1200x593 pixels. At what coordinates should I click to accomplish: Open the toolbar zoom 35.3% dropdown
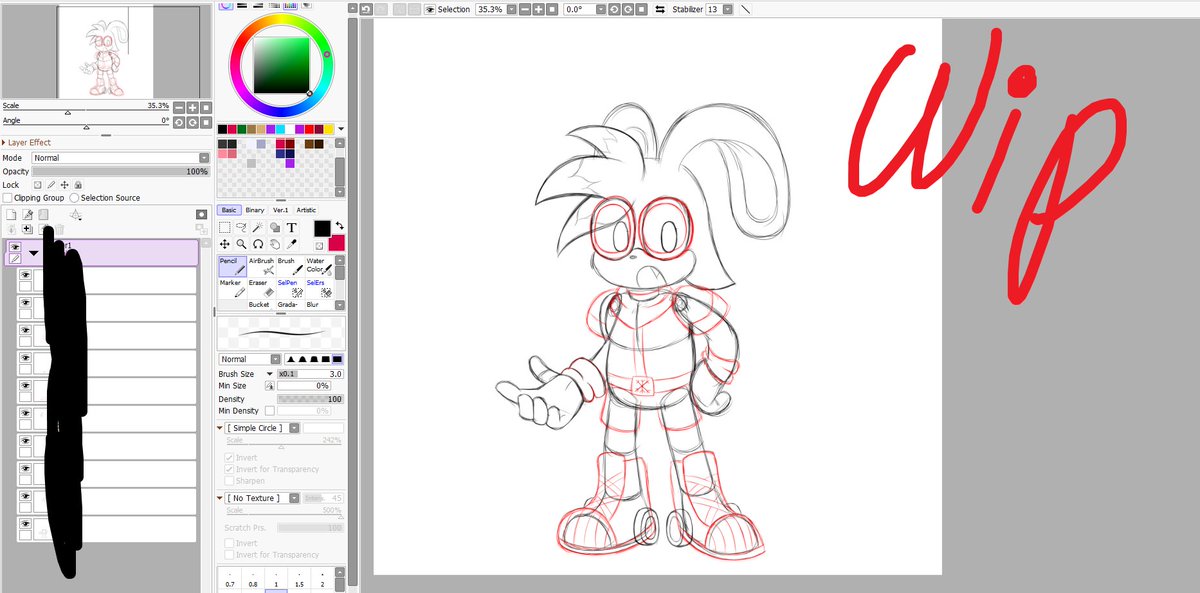tap(511, 9)
